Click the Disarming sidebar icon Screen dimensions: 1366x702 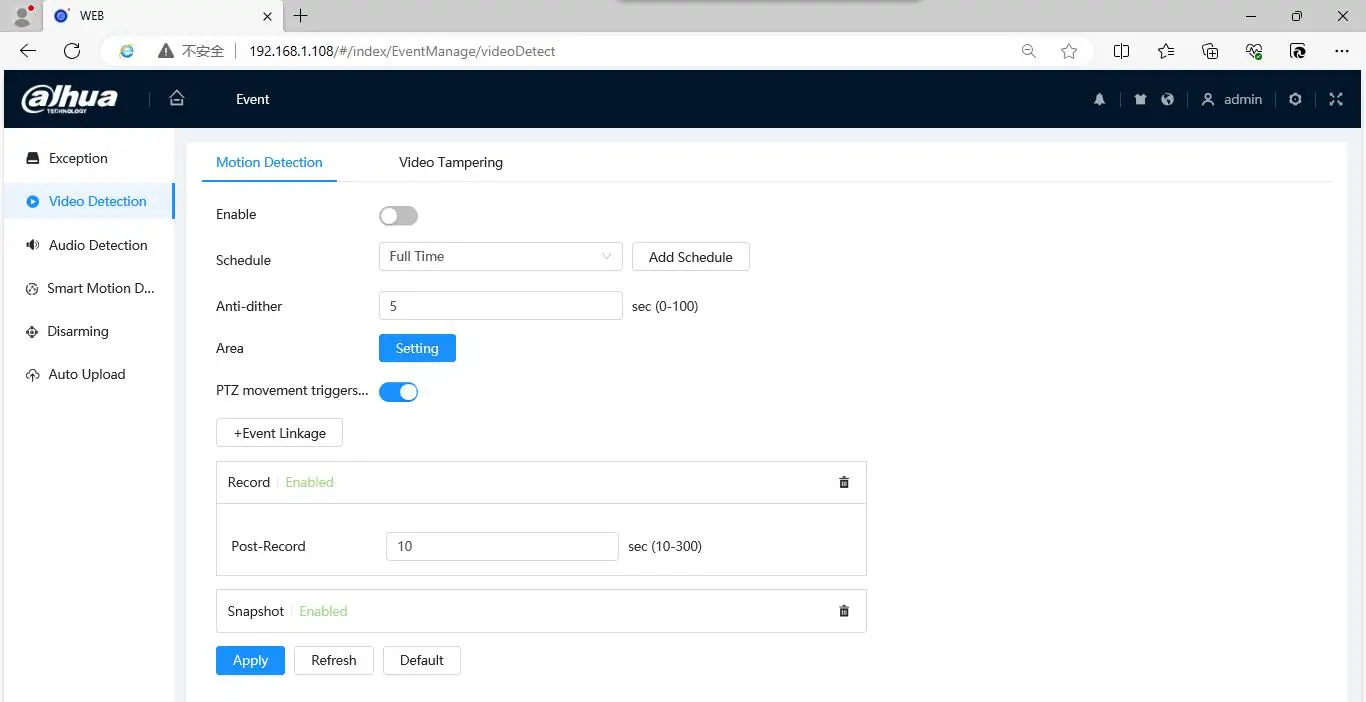point(31,331)
